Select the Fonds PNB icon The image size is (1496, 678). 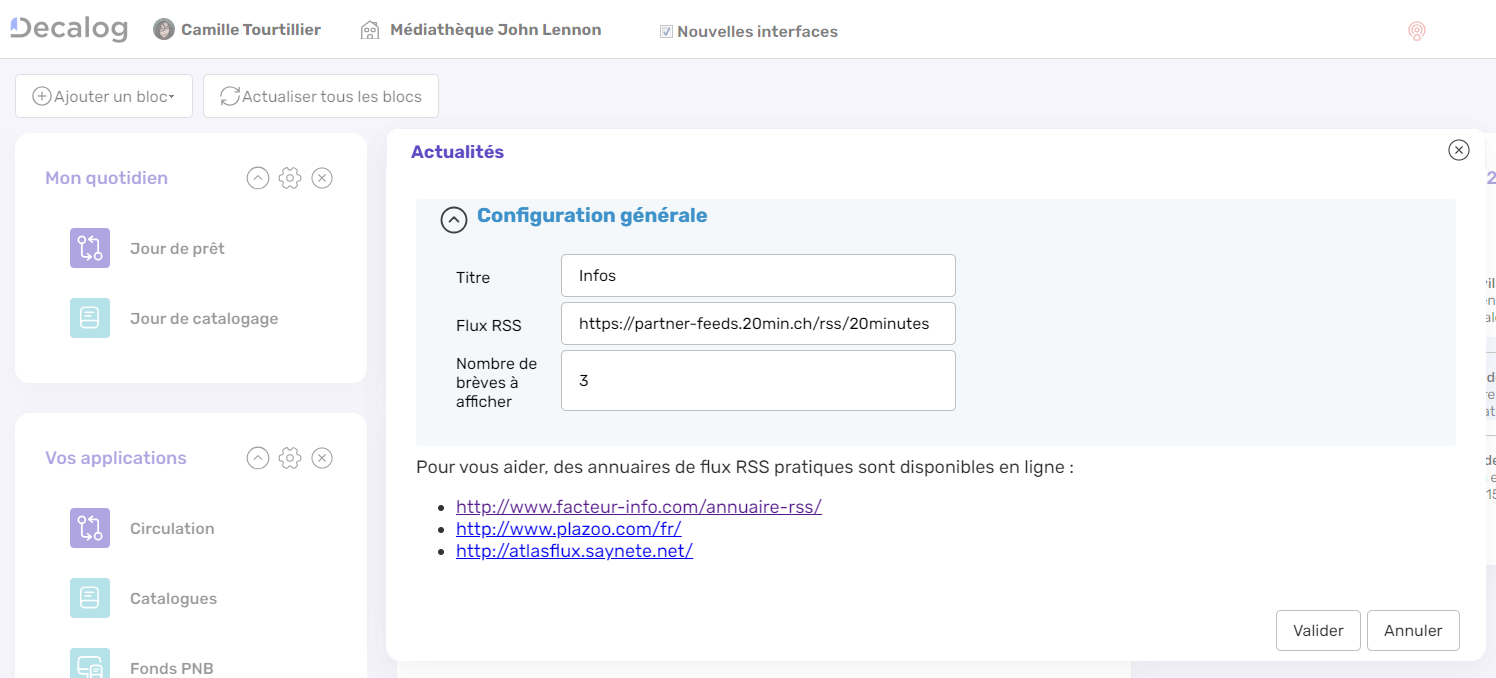(x=89, y=662)
